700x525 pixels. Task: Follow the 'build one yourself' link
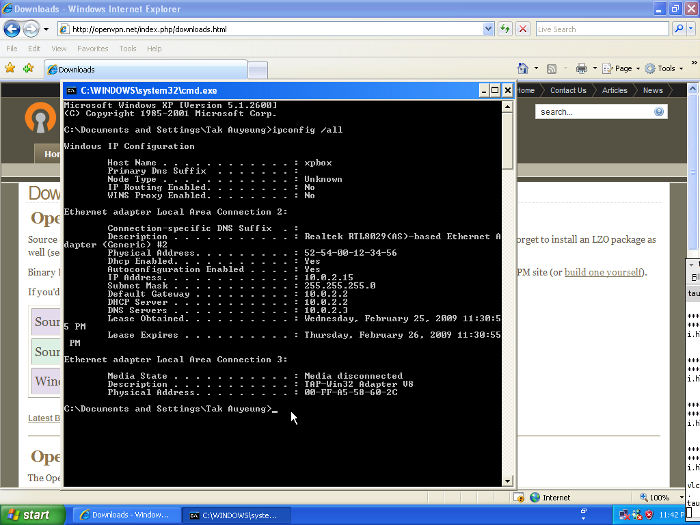603,272
